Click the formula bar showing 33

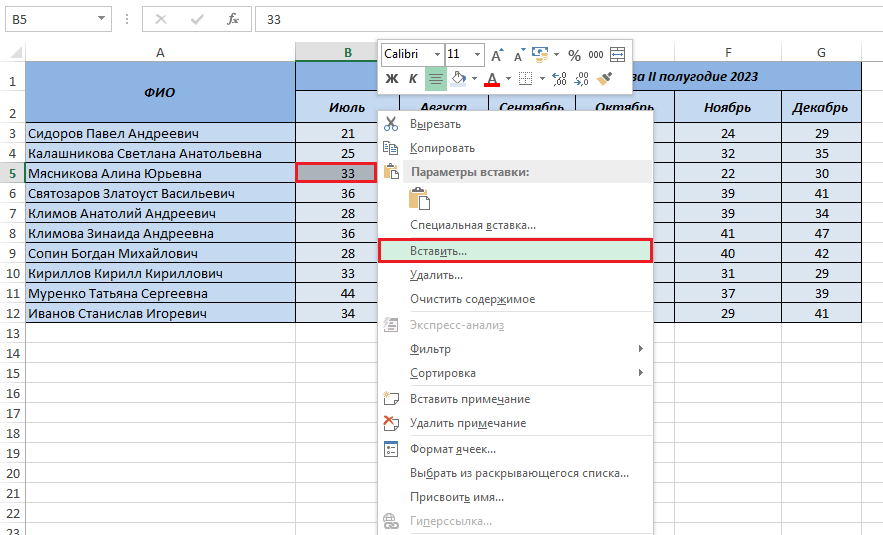pyautogui.click(x=560, y=19)
